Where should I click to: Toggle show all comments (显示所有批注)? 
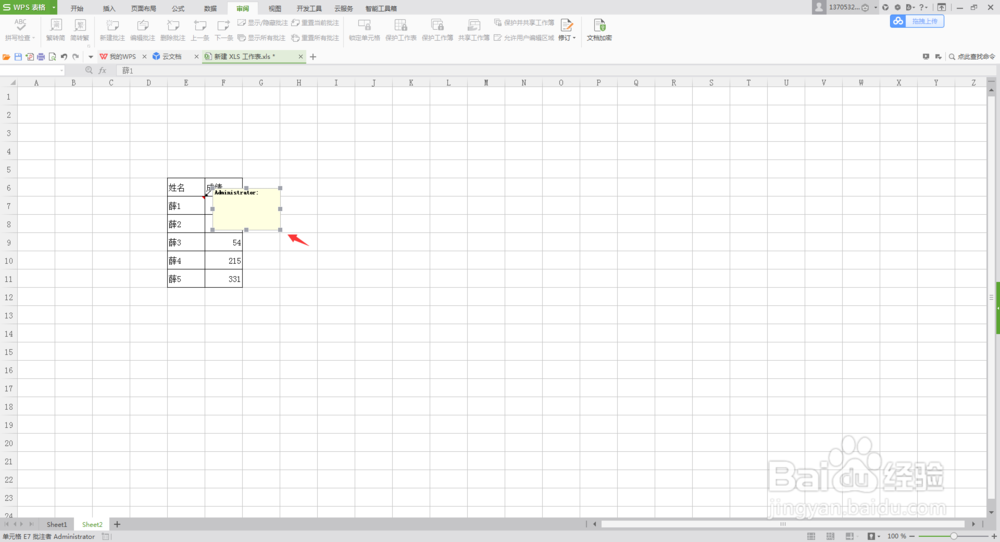coord(262,38)
